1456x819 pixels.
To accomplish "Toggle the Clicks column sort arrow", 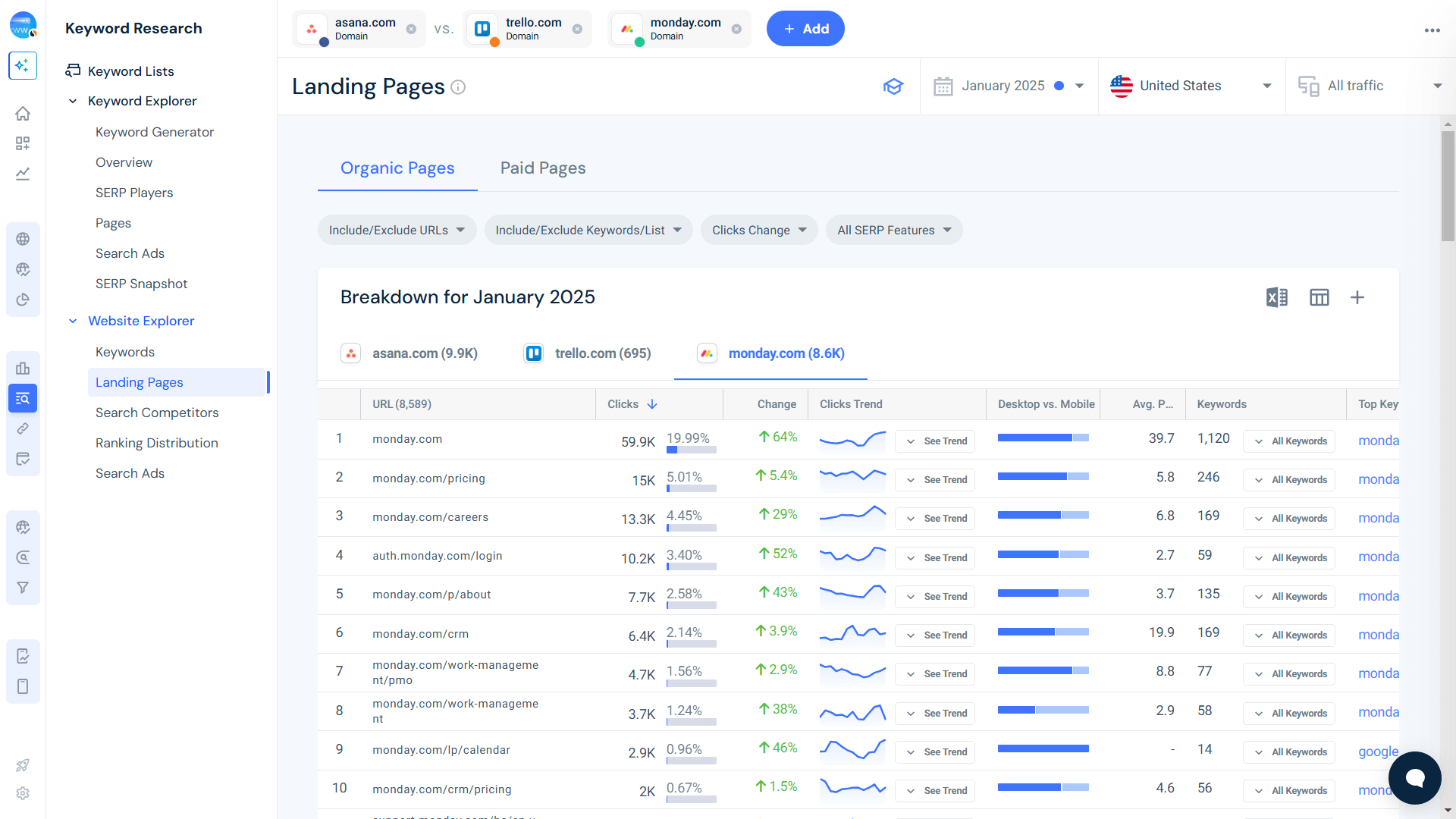I will [x=653, y=404].
